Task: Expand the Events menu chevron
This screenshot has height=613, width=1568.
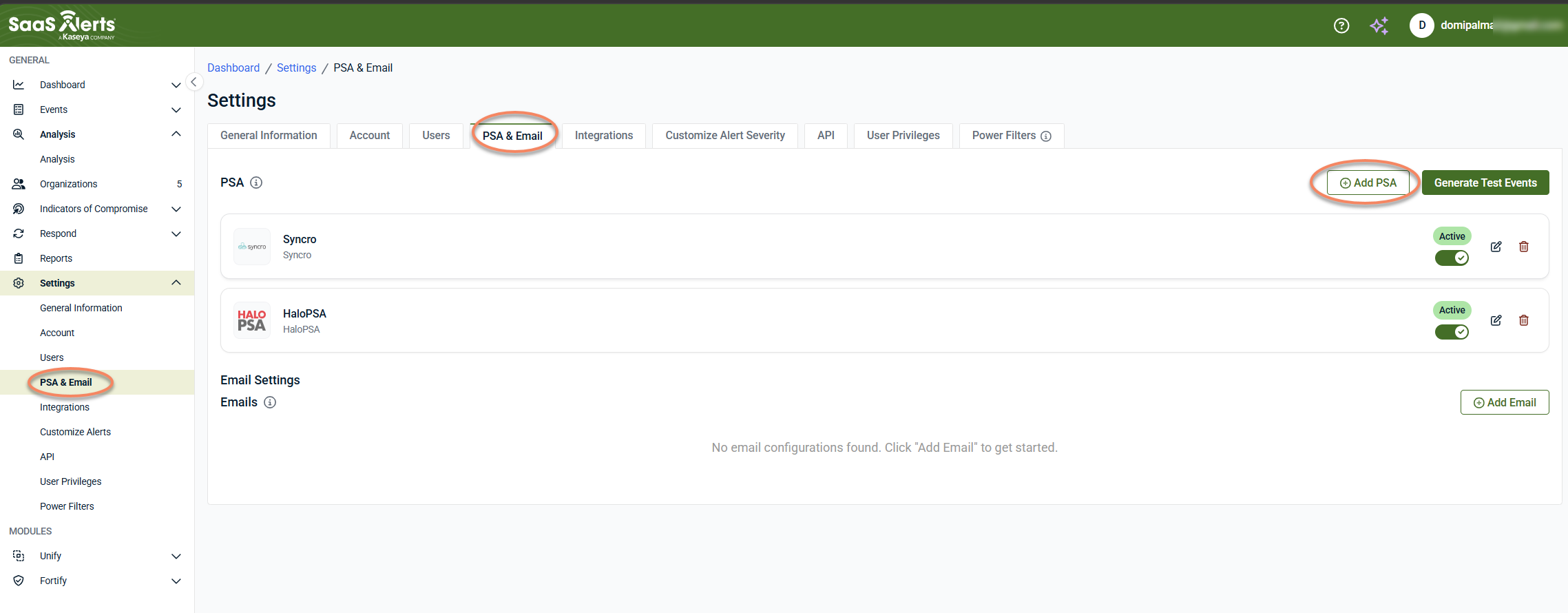Action: [176, 110]
